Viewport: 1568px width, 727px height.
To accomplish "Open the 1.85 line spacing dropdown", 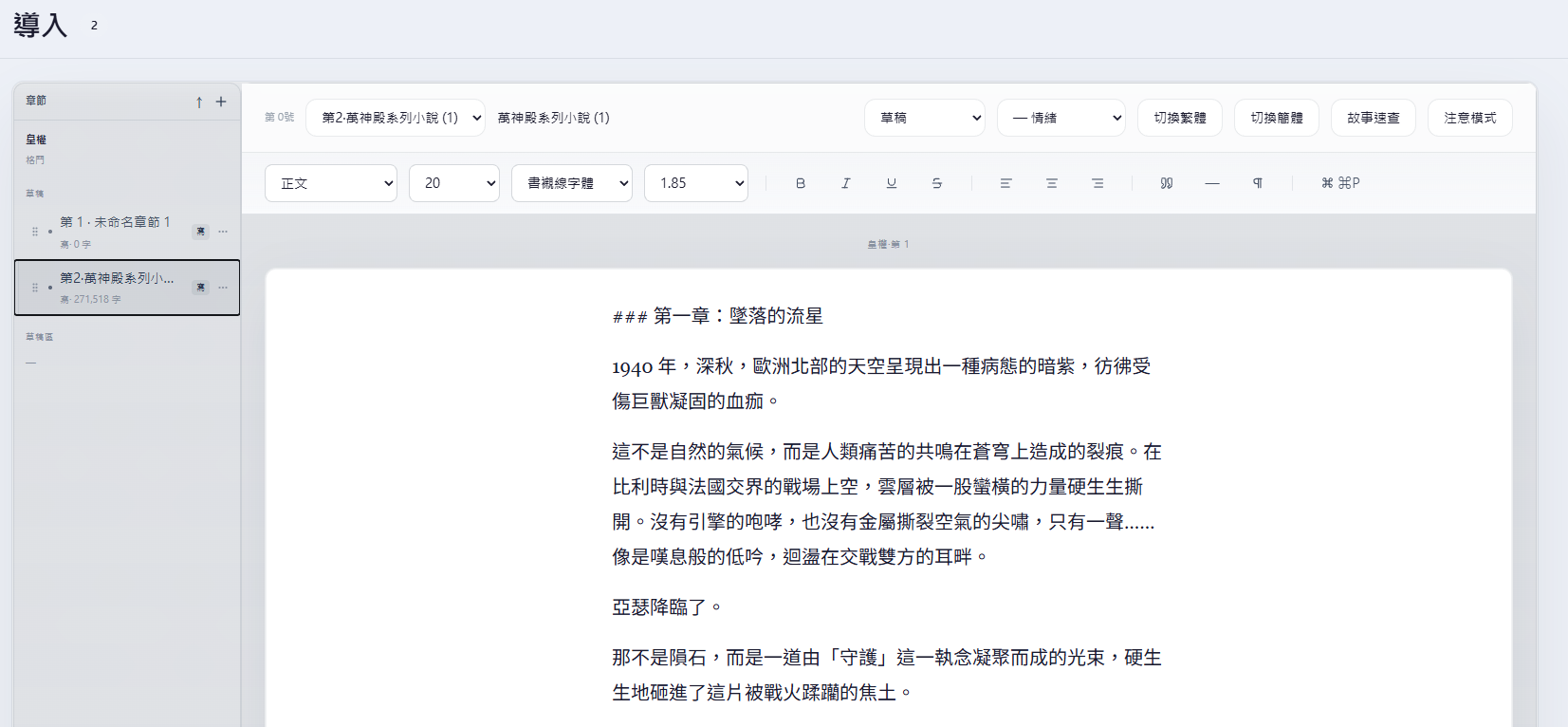I will coord(696,183).
